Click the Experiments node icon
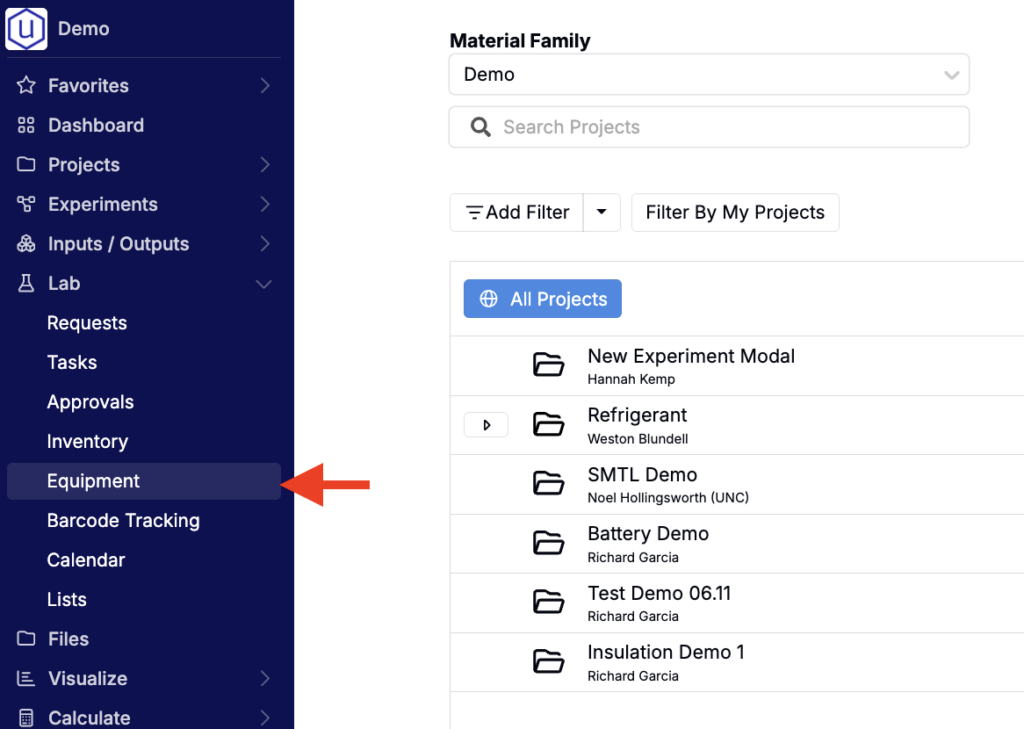The image size is (1024, 729). (x=26, y=204)
